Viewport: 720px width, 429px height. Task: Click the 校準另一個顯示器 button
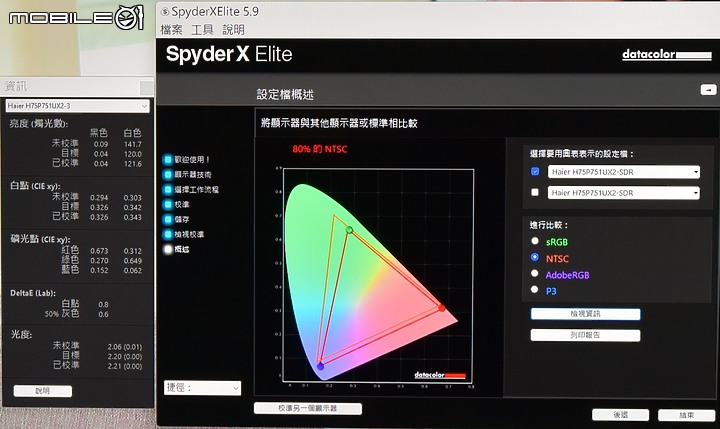pos(308,408)
